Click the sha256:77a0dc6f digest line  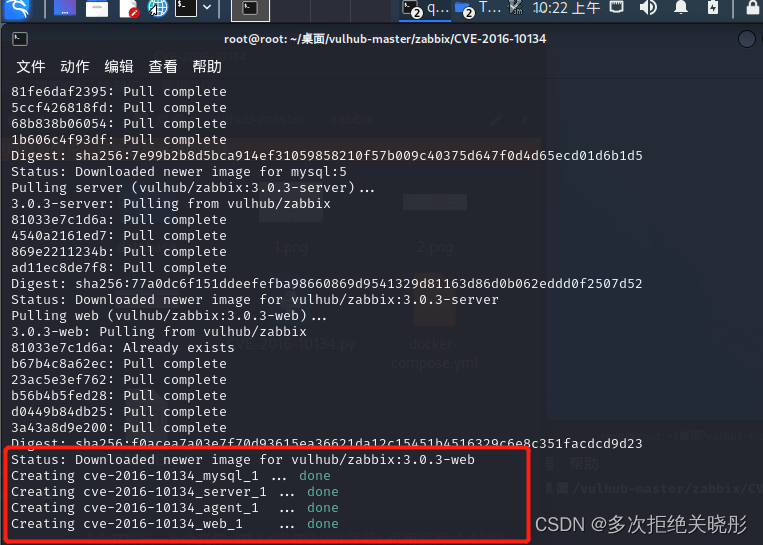[327, 284]
